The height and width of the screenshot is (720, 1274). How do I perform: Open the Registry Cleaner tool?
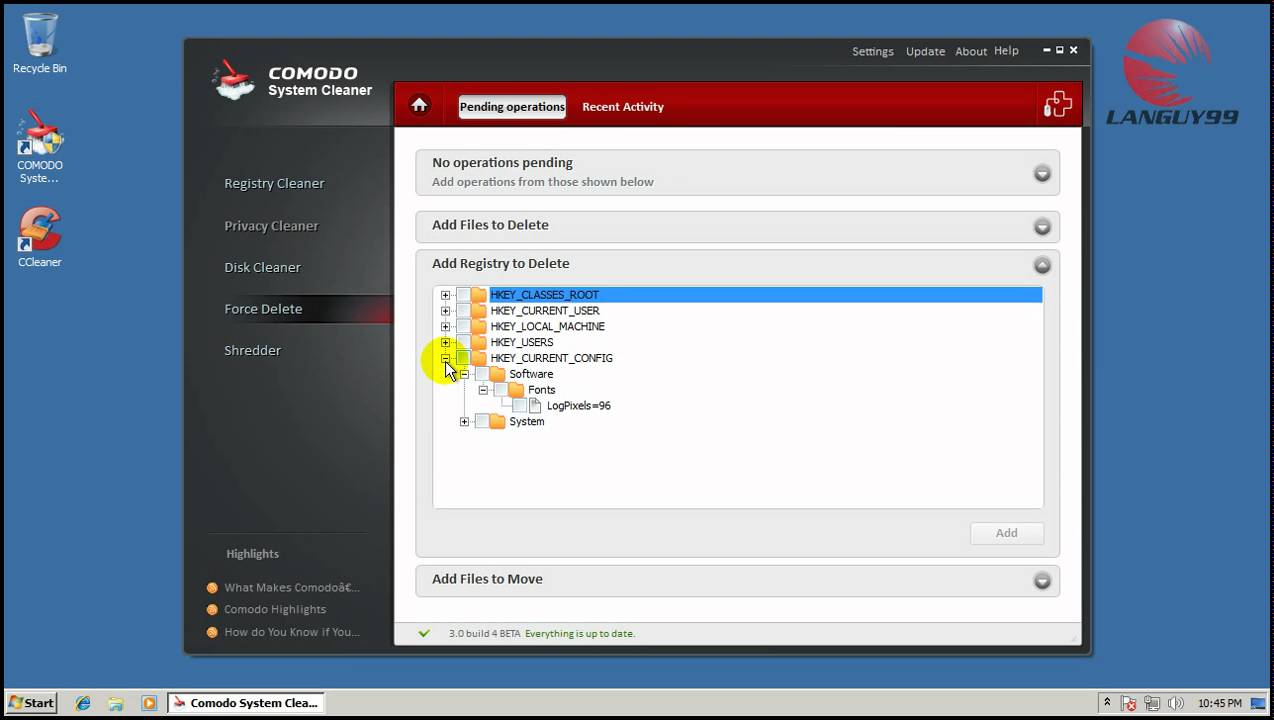[x=274, y=183]
